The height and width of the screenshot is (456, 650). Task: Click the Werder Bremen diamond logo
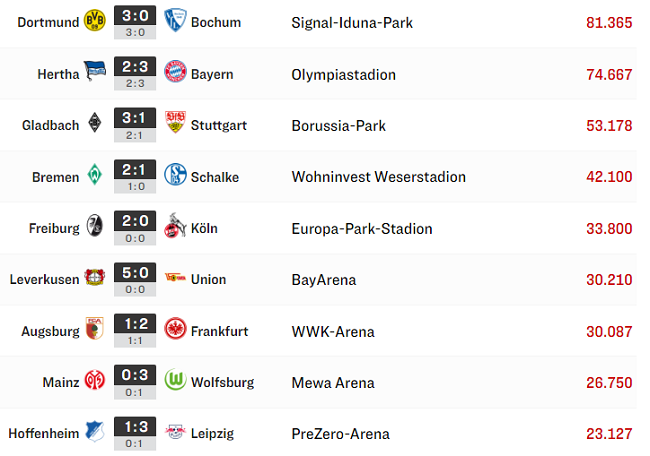coord(95,174)
